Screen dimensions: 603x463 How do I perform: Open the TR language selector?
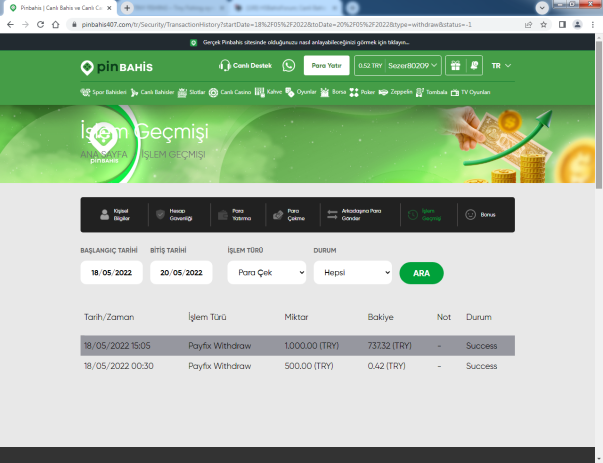pos(501,66)
